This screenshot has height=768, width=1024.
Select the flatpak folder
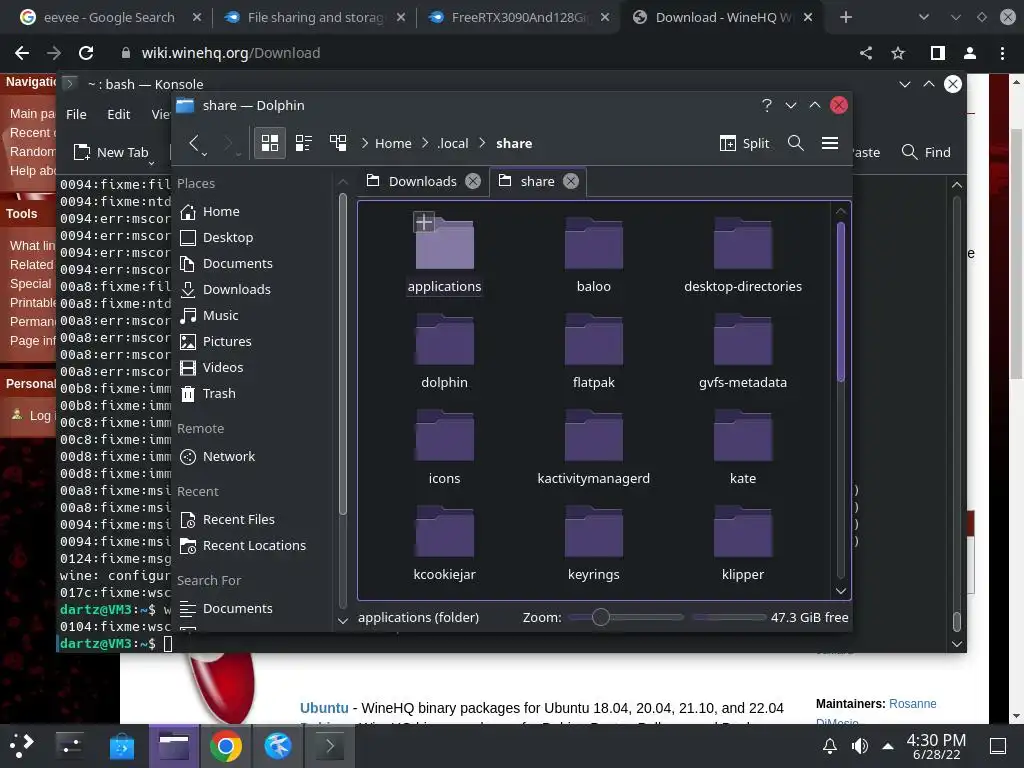pos(594,351)
